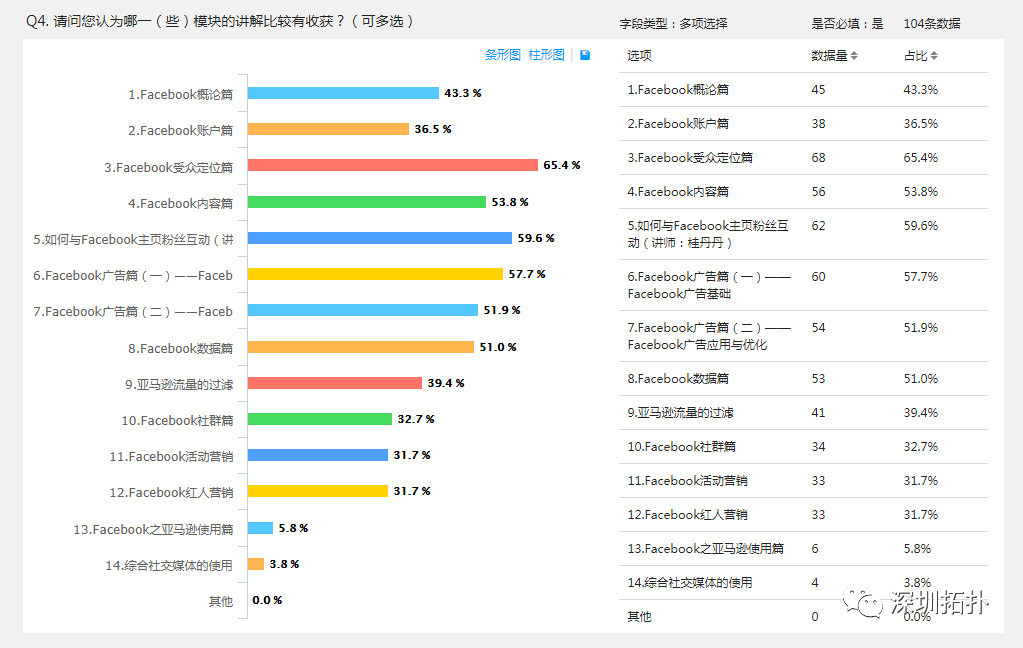The height and width of the screenshot is (648, 1023).
Task: Click the 10.Facebook社群篇 chart axis label
Action: 177,421
